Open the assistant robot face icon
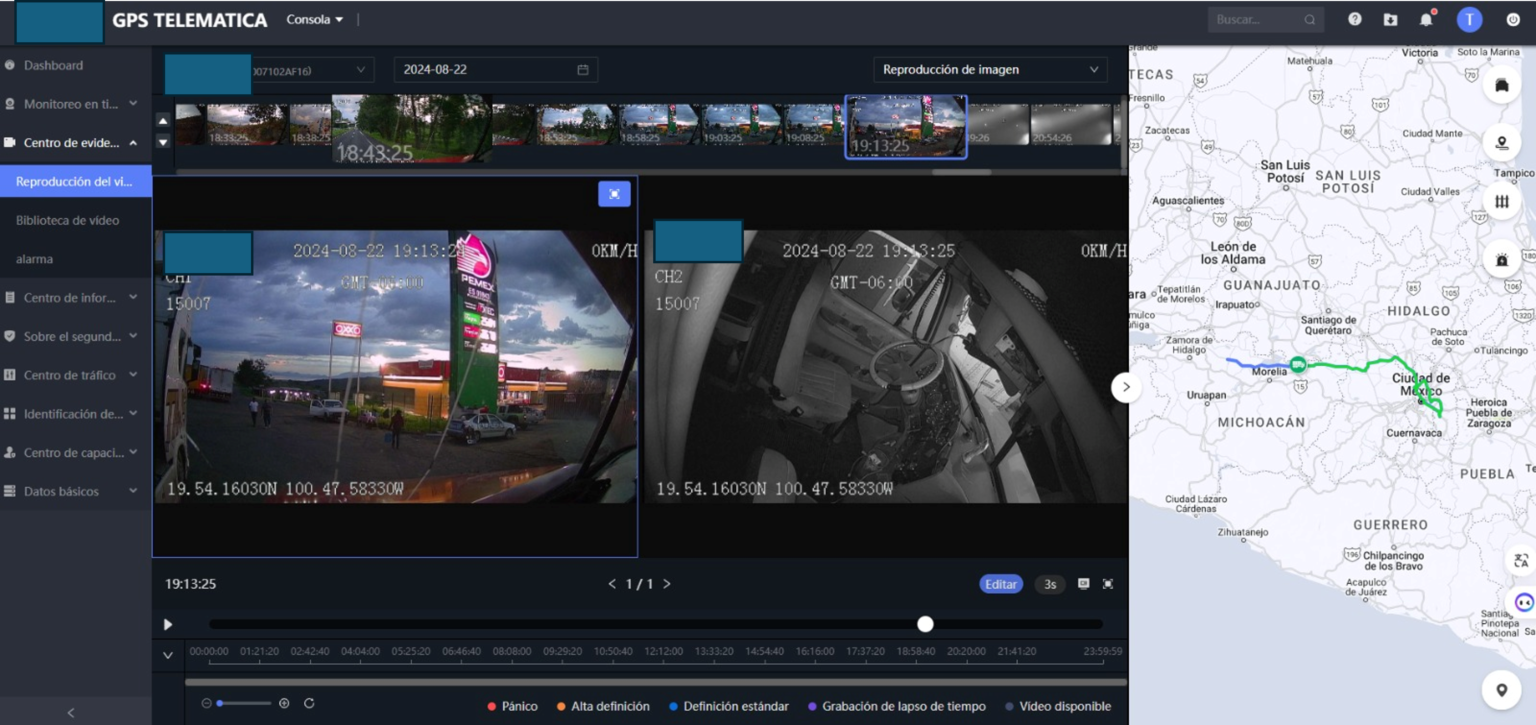Viewport: 1536px width, 725px height. click(1523, 602)
